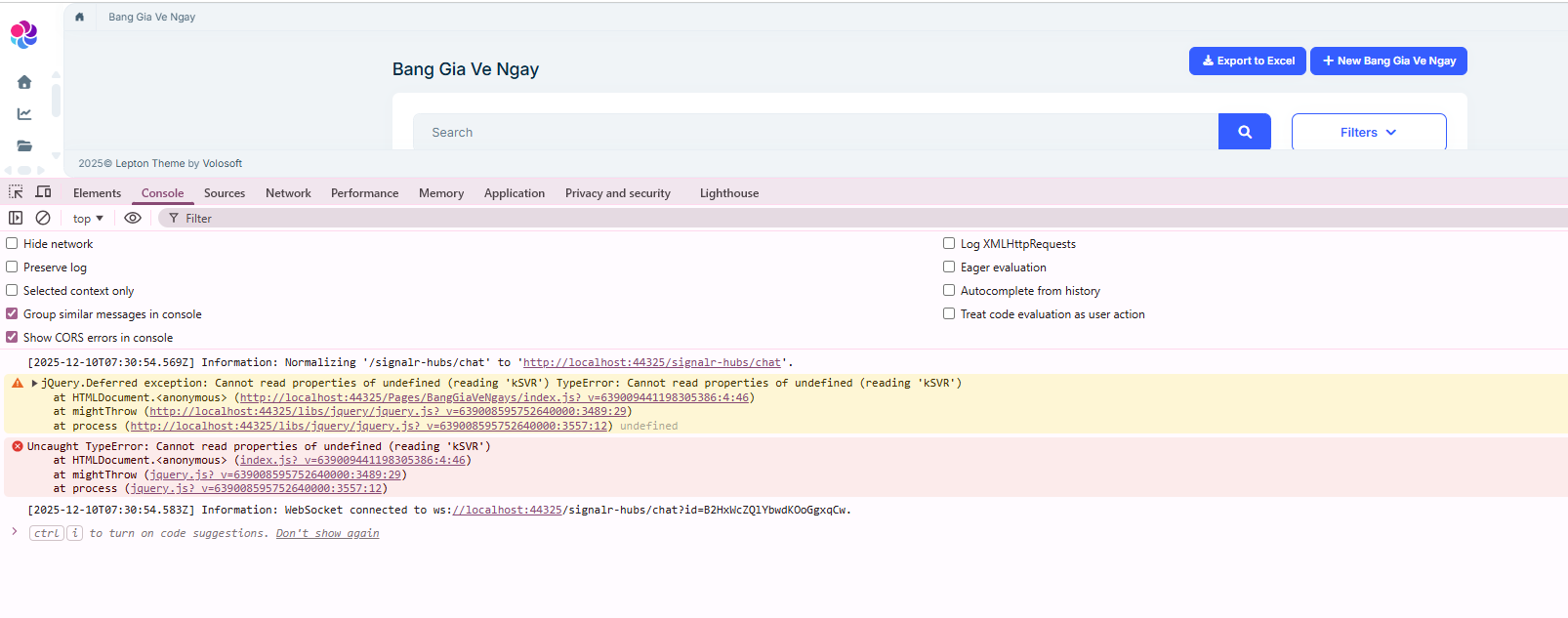Switch to the Network tab
The image size is (1568, 618).
(288, 193)
